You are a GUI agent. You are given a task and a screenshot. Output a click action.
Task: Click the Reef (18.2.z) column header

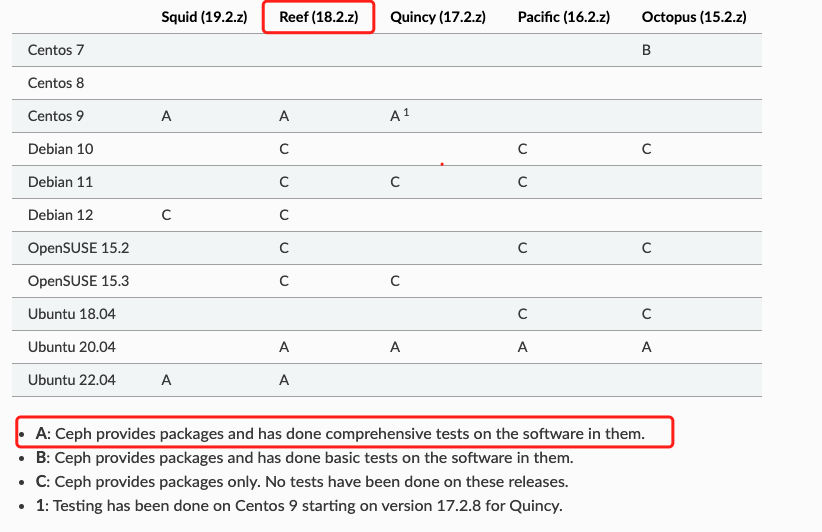pyautogui.click(x=318, y=17)
